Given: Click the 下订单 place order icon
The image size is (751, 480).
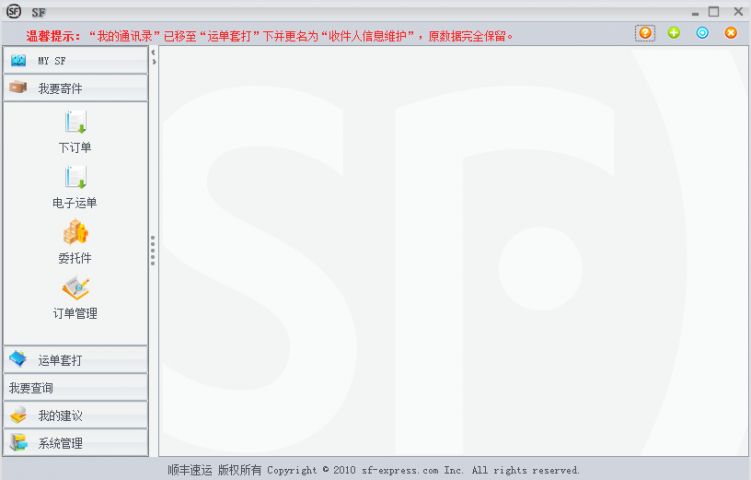Looking at the screenshot, I should (x=75, y=122).
